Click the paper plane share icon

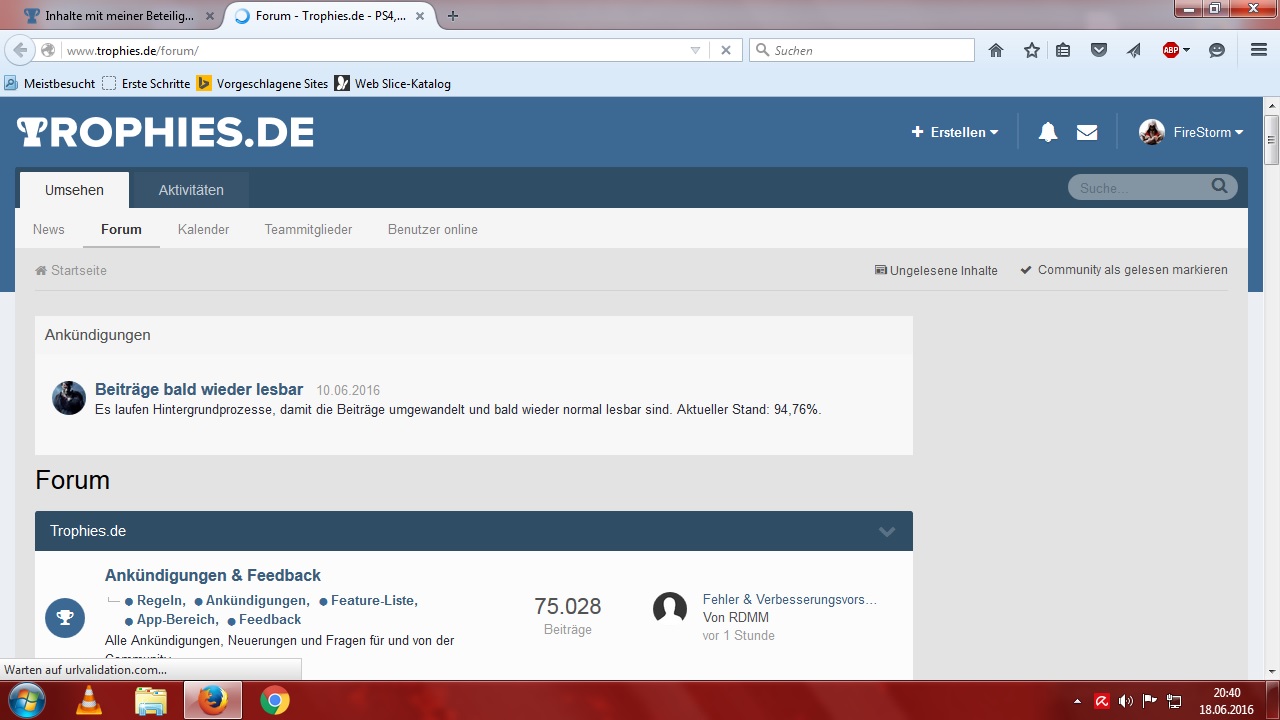point(1134,50)
